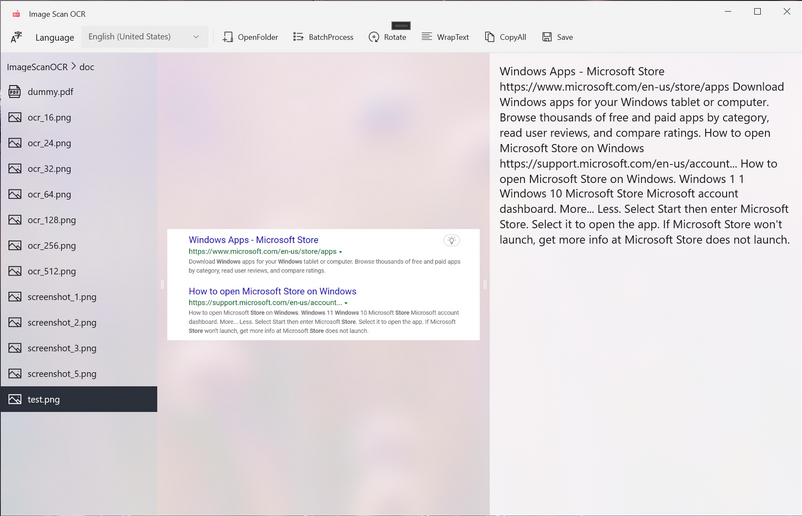Click the BatchProcess list icon
This screenshot has width=802, height=516.
[298, 37]
